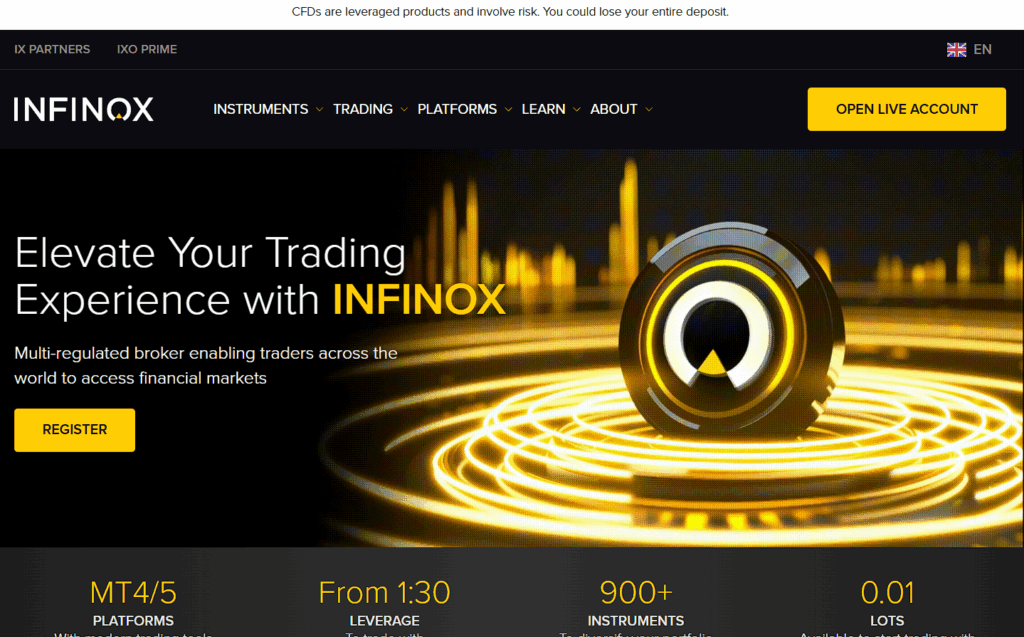Expand the Learn dropdown chevron
The width and height of the screenshot is (1024, 637).
pos(577,110)
